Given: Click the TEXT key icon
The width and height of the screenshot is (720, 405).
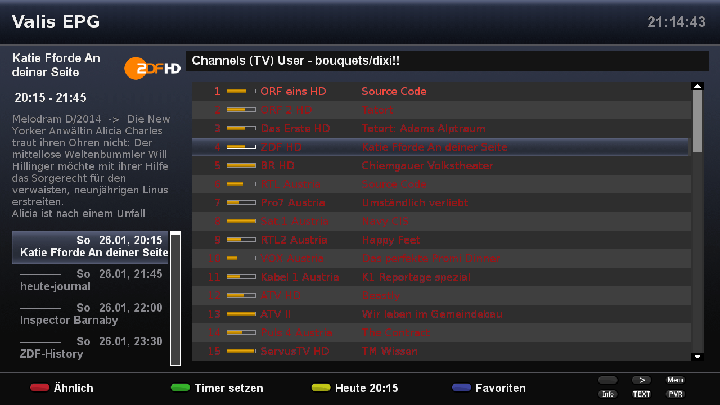Looking at the screenshot, I should [x=641, y=394].
